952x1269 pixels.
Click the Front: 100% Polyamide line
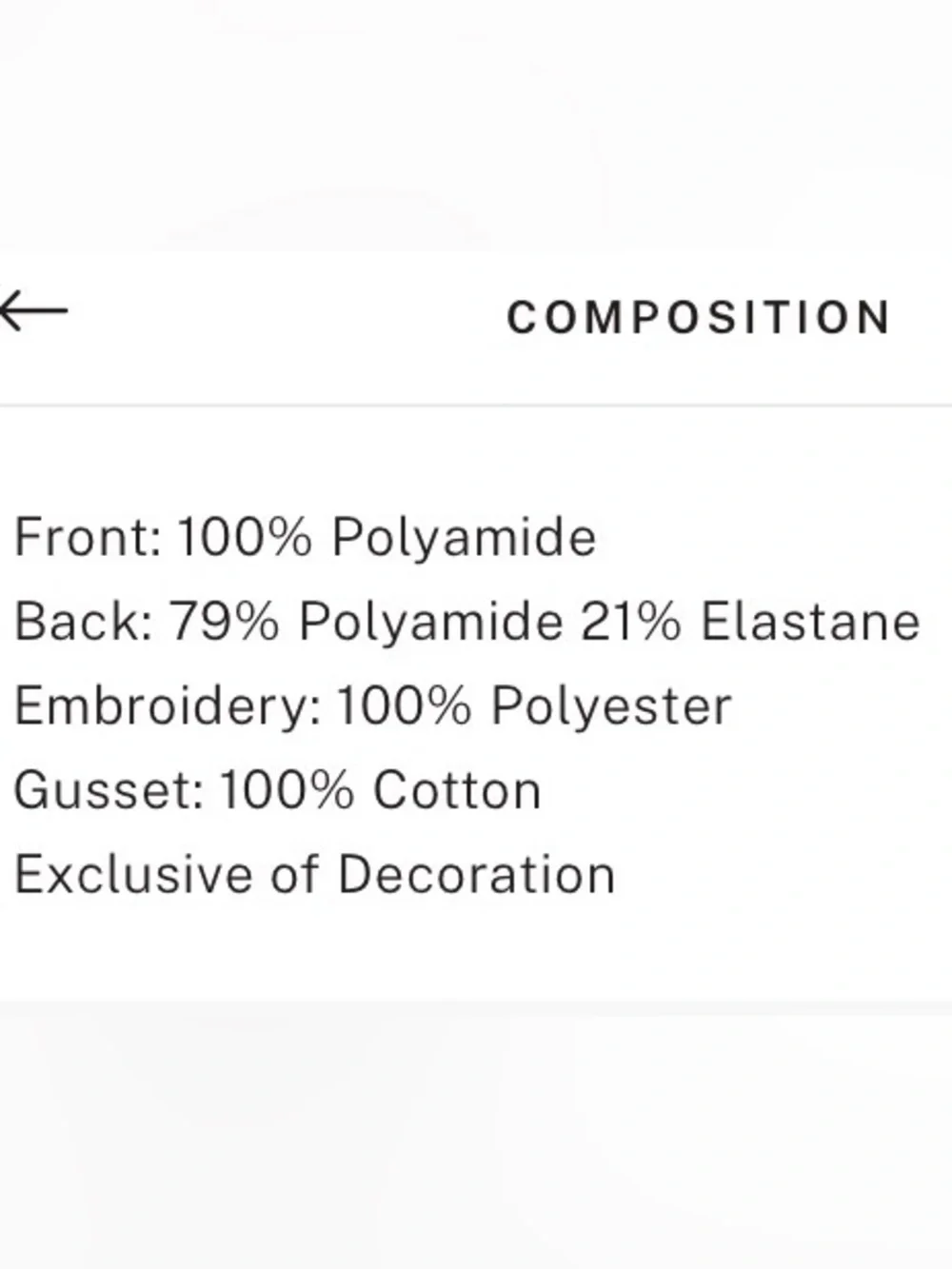click(306, 538)
